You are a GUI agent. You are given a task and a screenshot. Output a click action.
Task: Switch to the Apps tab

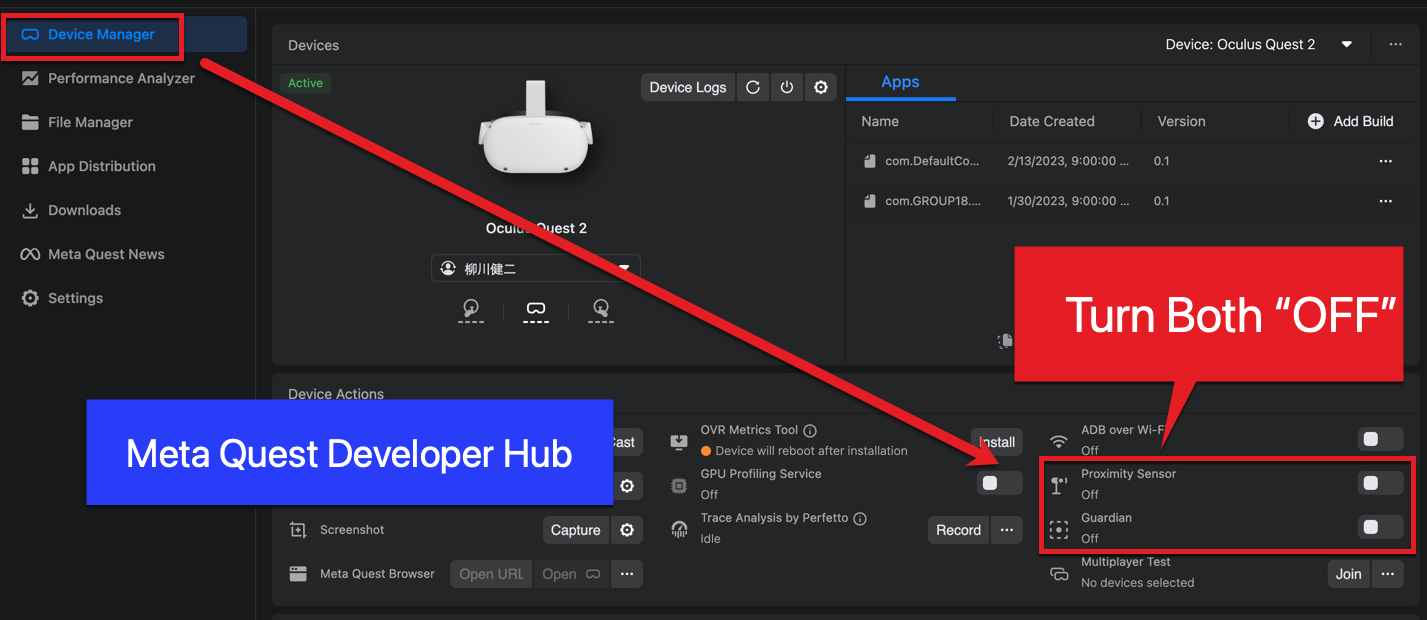click(900, 82)
